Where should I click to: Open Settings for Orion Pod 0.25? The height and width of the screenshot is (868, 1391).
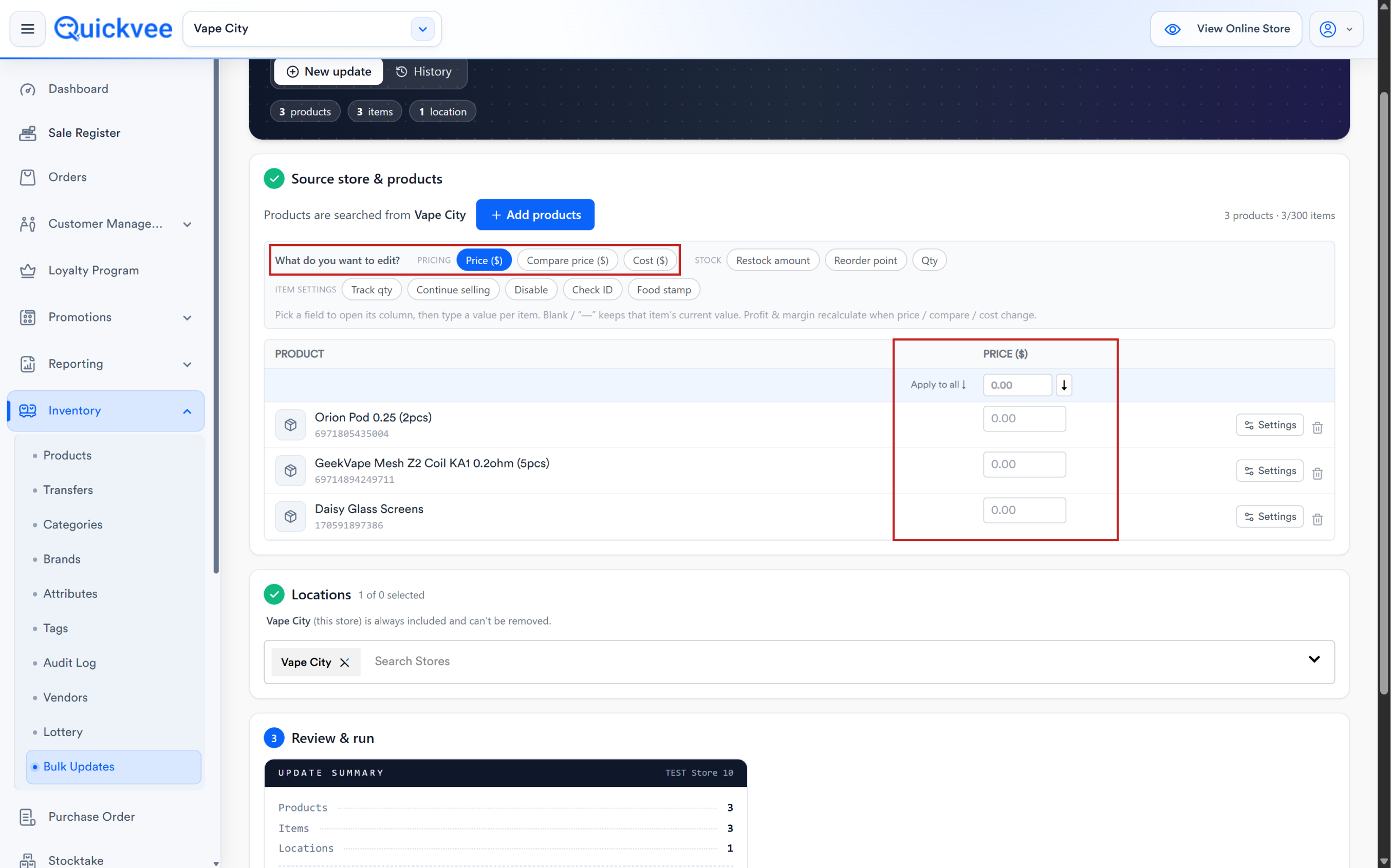point(1270,425)
